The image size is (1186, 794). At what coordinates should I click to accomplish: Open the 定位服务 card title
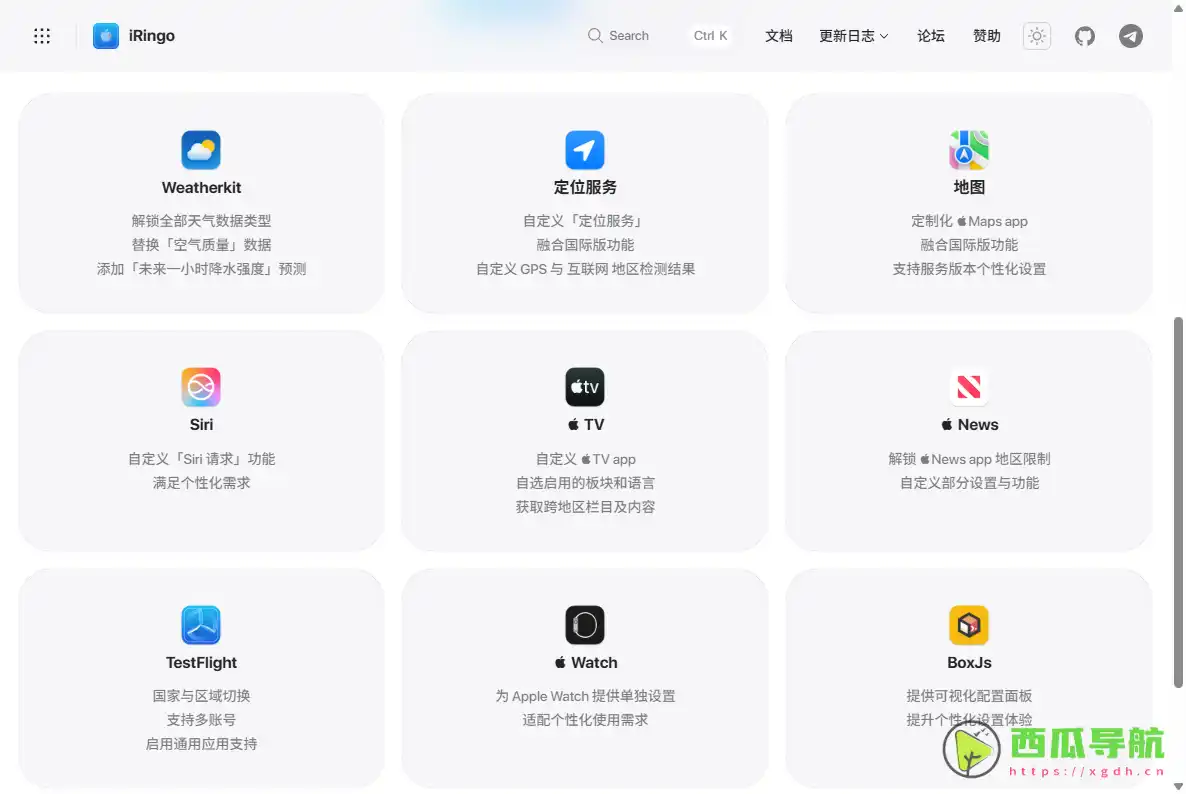click(585, 188)
